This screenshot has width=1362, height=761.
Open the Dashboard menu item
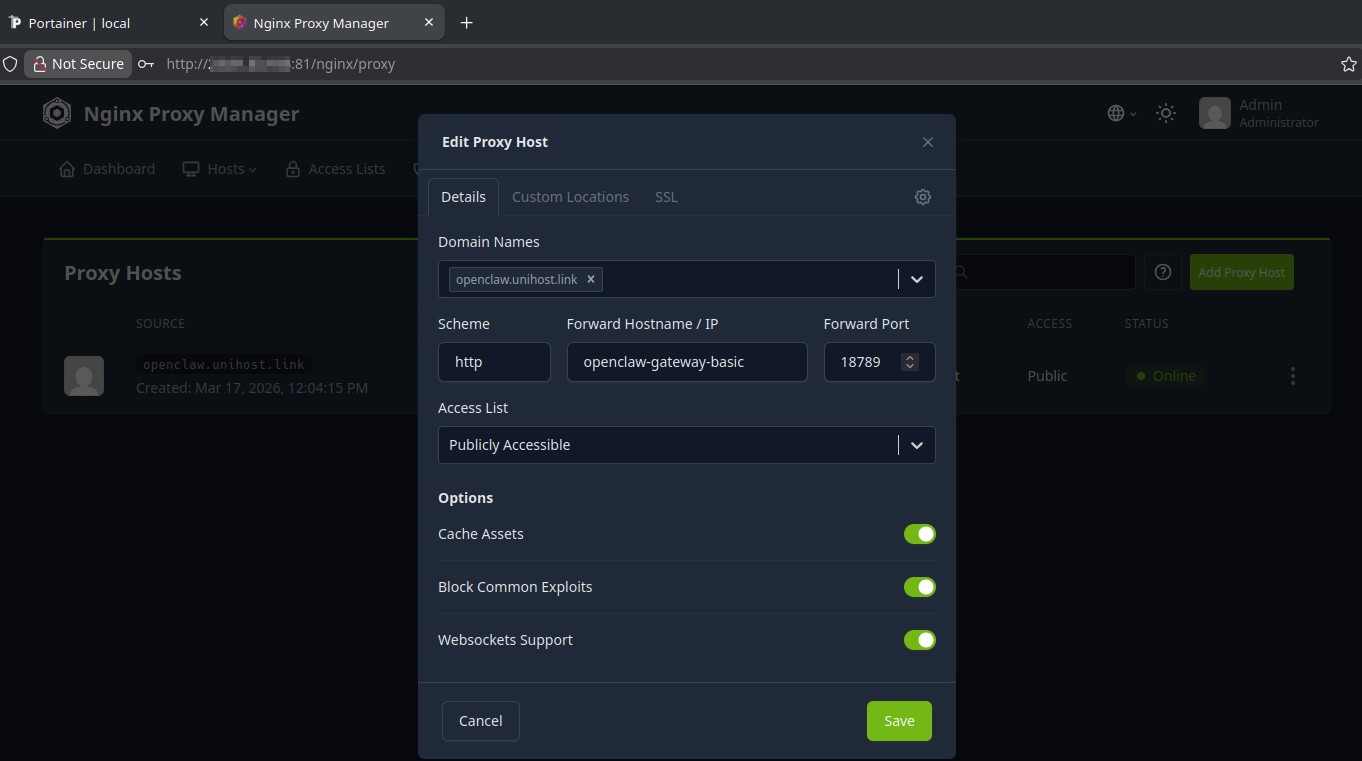[x=107, y=169]
